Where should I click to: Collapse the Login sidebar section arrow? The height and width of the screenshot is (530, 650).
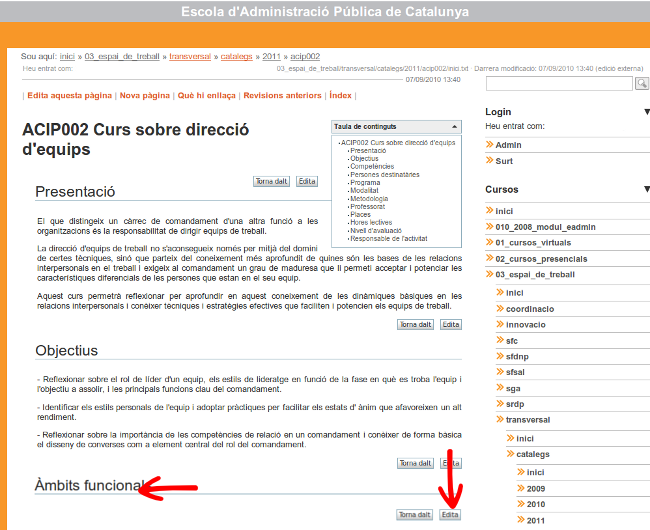[647, 112]
